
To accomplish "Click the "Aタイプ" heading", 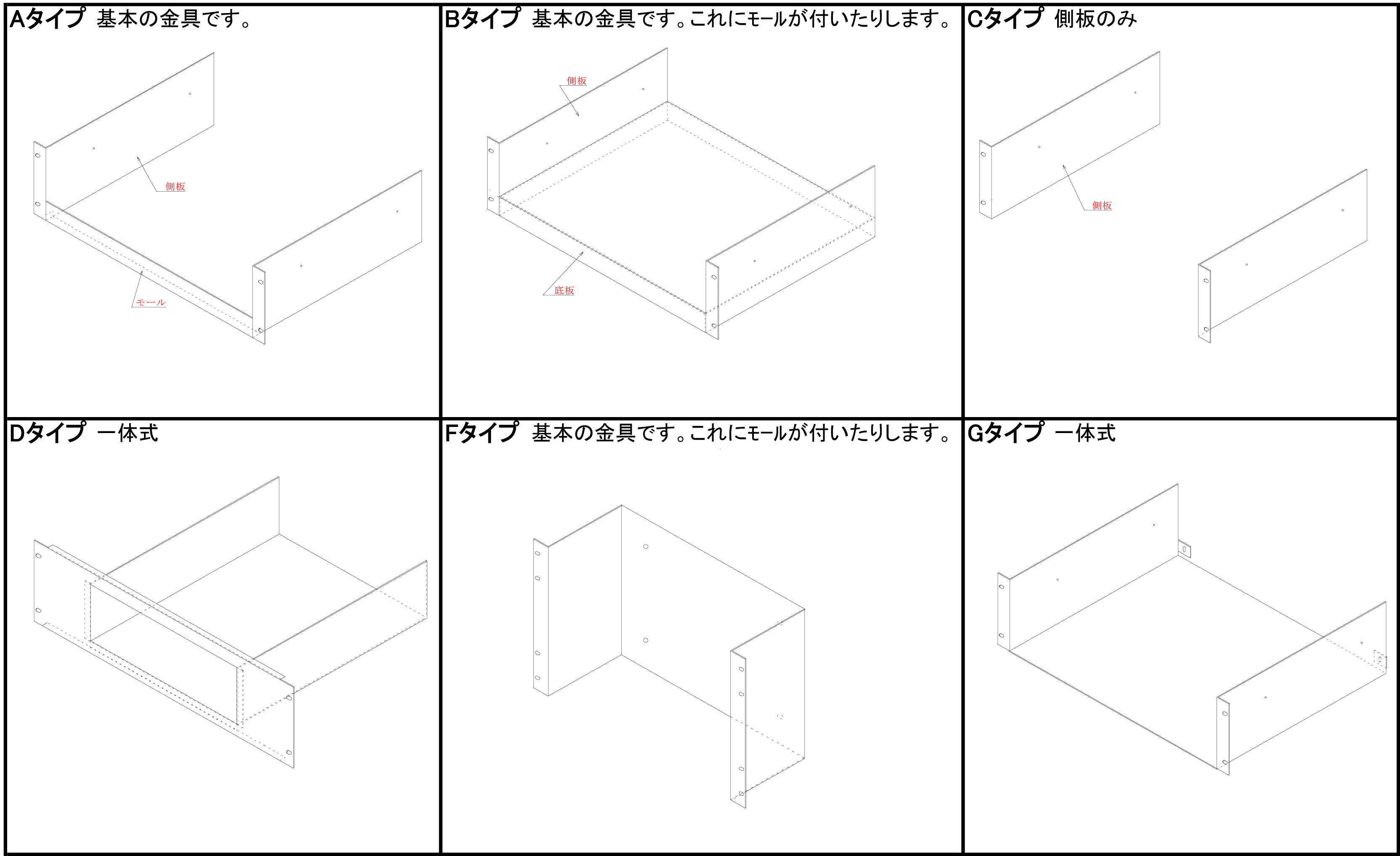I will pyautogui.click(x=48, y=19).
